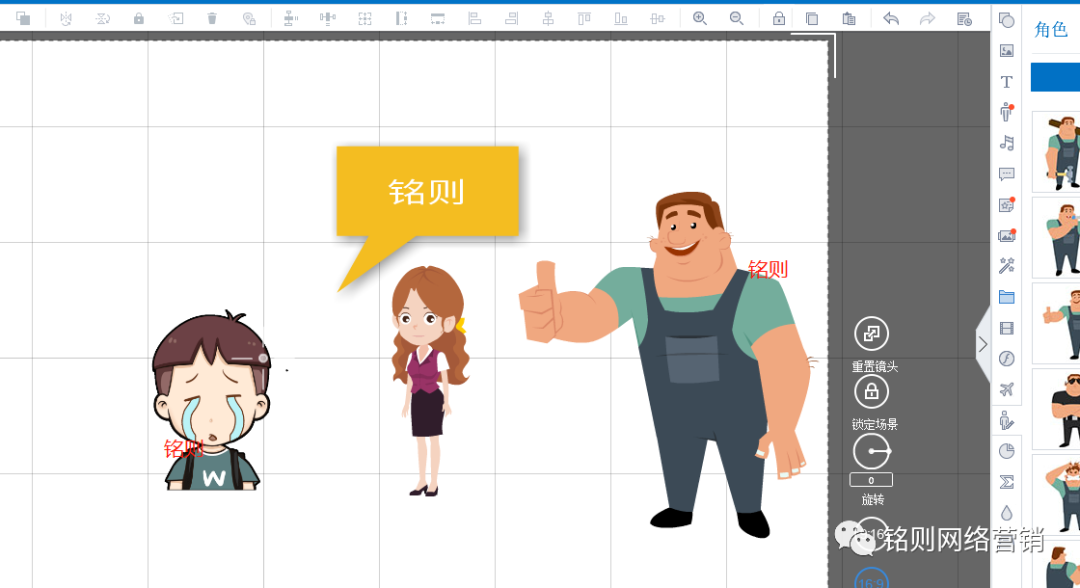Open the text tool in sidebar
Image resolution: width=1080 pixels, height=588 pixels.
tap(1007, 82)
